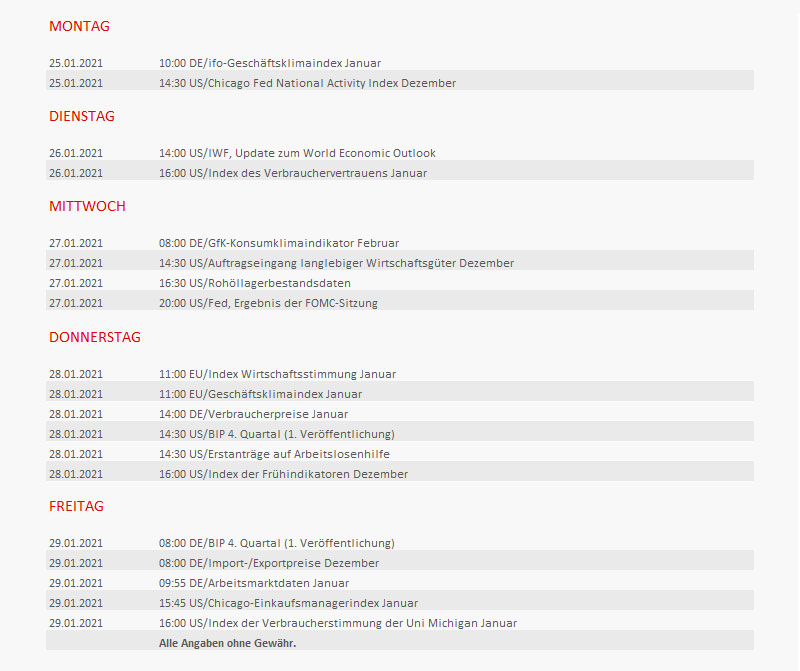Image resolution: width=800 pixels, height=671 pixels.
Task: Select Erstanträge auf Arbeitslosenhilfe row
Action: (274, 454)
